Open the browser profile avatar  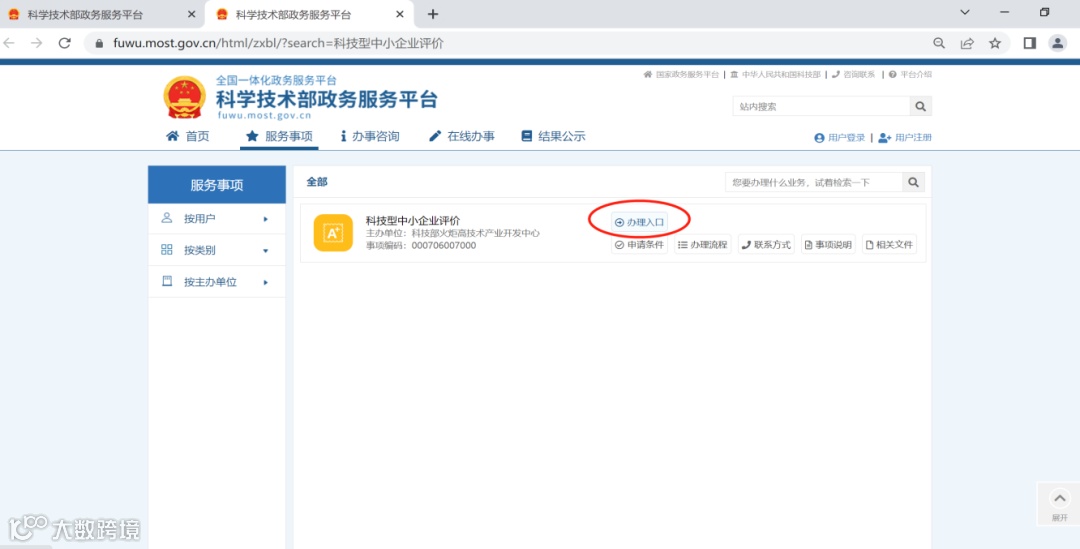(1057, 43)
